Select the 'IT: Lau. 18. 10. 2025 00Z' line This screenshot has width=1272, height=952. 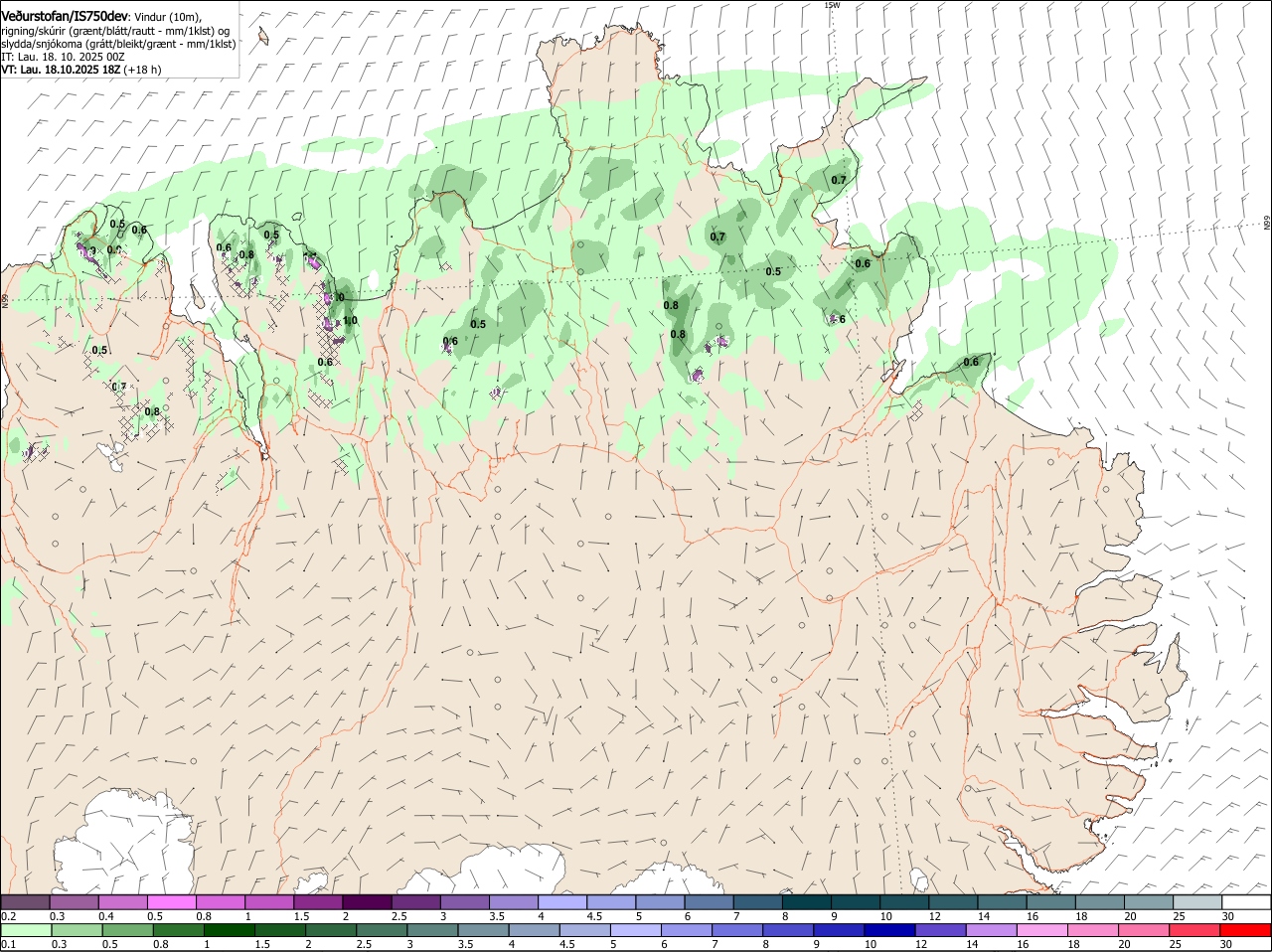(63, 57)
